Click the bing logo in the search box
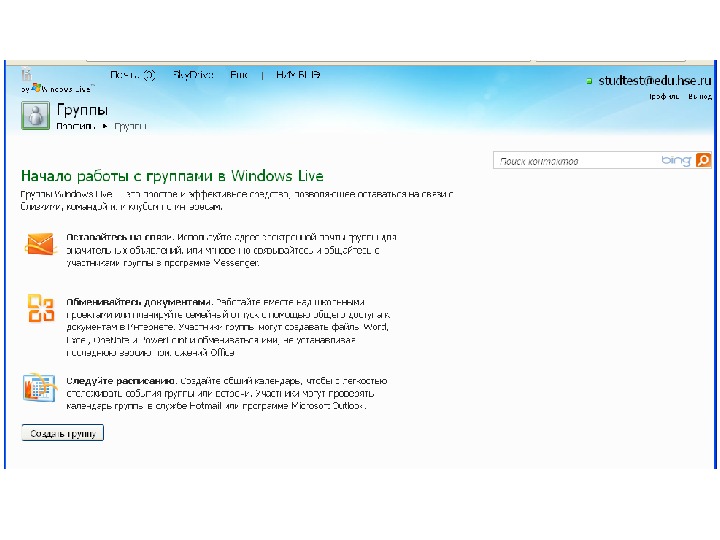This screenshot has height=540, width=720. 676,160
